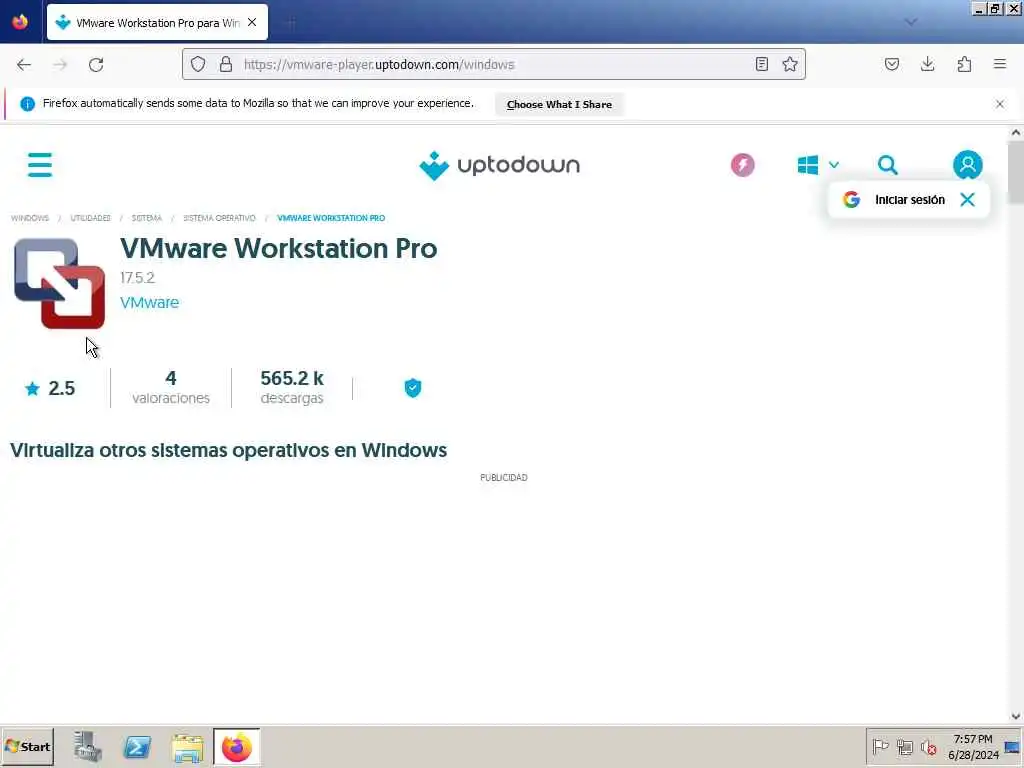Screen dimensions: 1024x768
Task: Click the muted volume tray icon
Action: click(928, 746)
